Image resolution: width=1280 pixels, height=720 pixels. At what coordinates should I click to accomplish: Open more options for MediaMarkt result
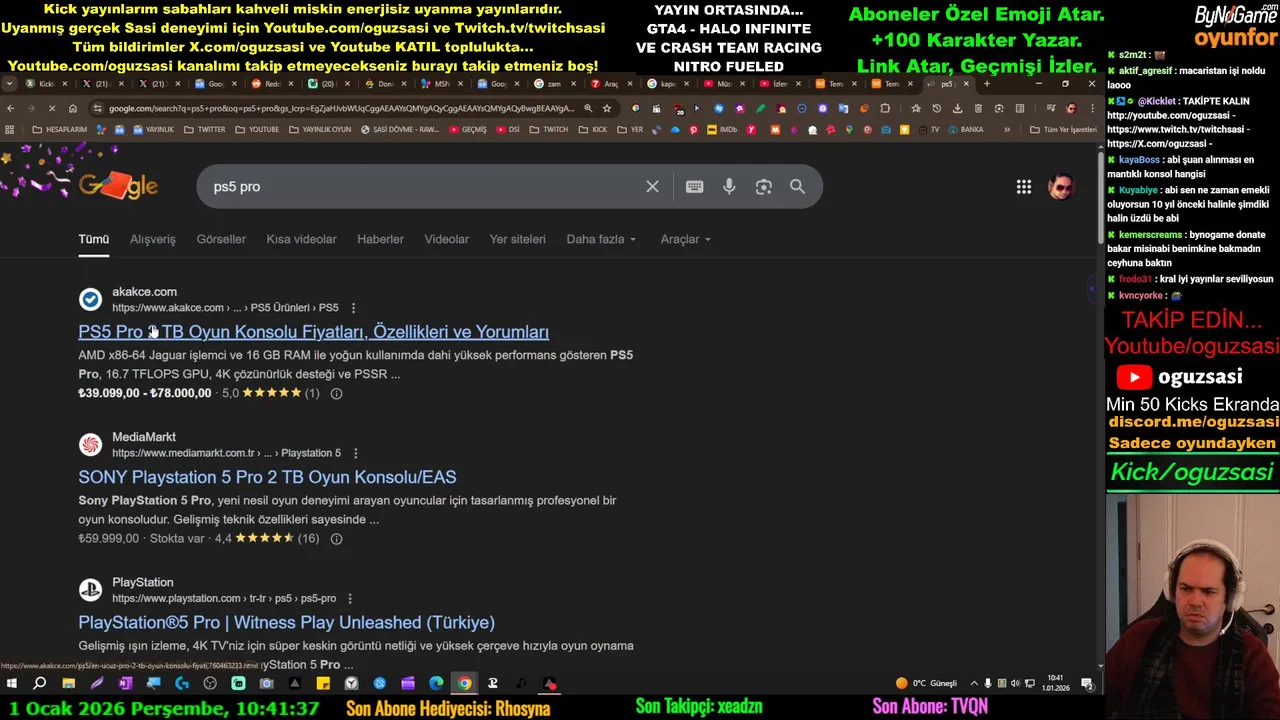355,453
